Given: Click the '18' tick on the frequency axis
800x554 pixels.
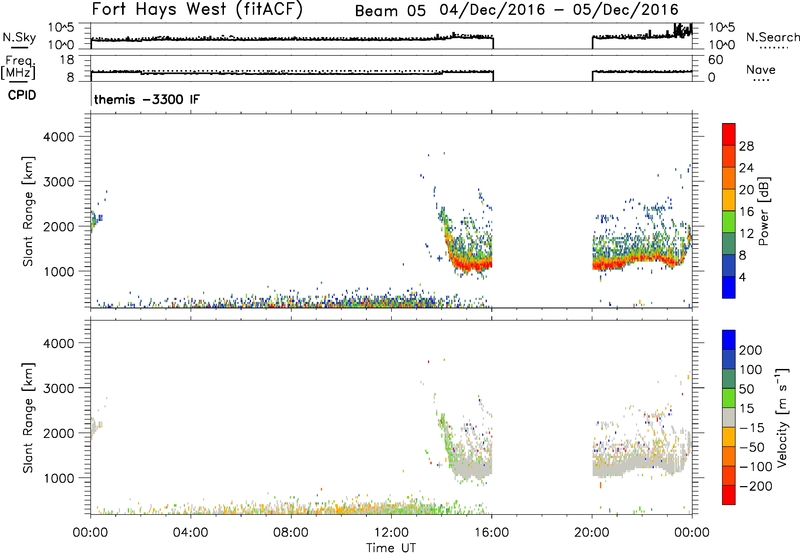Looking at the screenshot, I should tap(67, 60).
